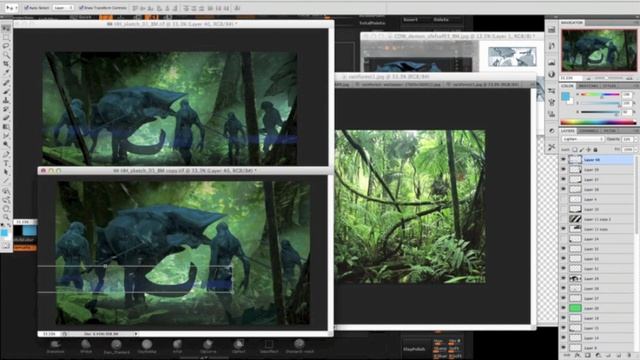
Task: Switch to the Color tab
Action: (x=567, y=86)
